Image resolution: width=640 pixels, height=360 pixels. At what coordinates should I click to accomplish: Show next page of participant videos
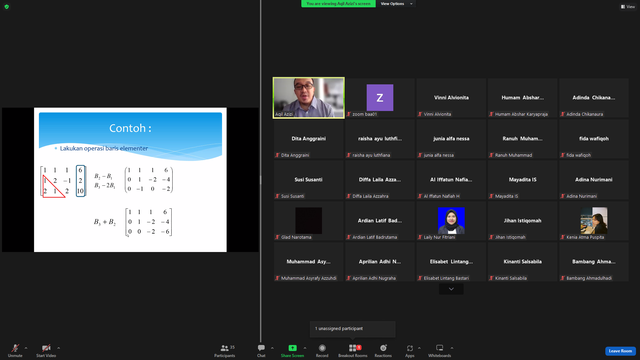(451, 289)
